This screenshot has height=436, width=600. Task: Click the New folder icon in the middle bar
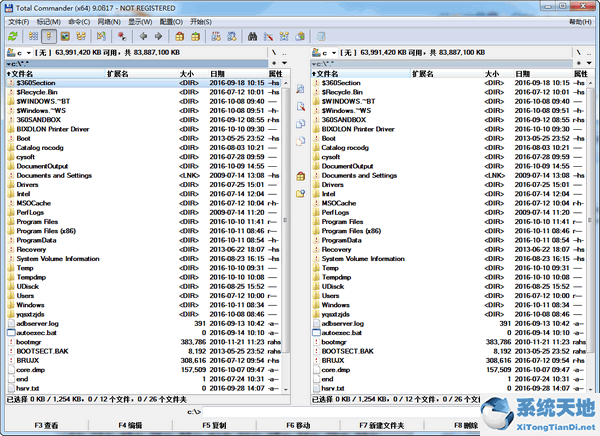point(300,193)
